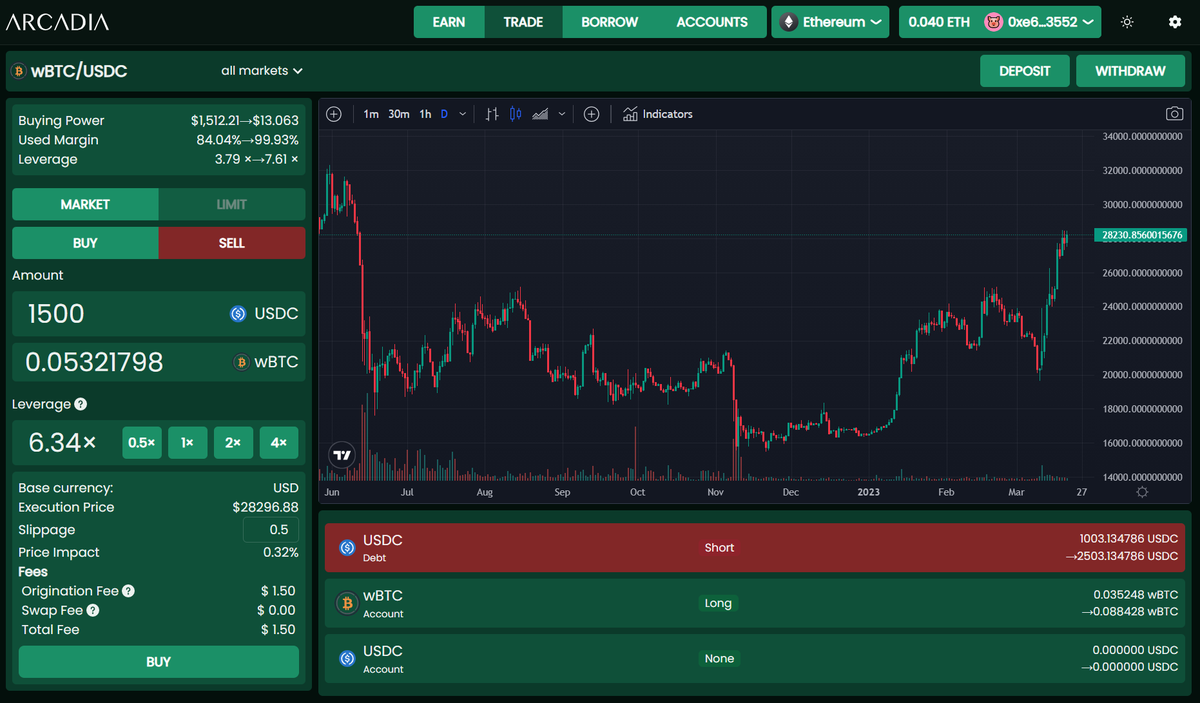Expand the all markets dropdown
This screenshot has height=703, width=1200.
262,71
